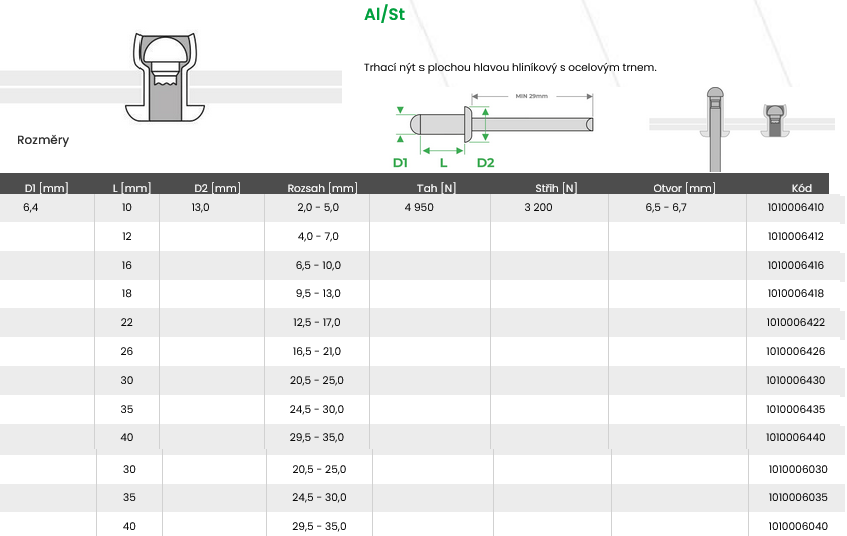
Task: Click the D2 [mm] column header
Action: pos(217,188)
